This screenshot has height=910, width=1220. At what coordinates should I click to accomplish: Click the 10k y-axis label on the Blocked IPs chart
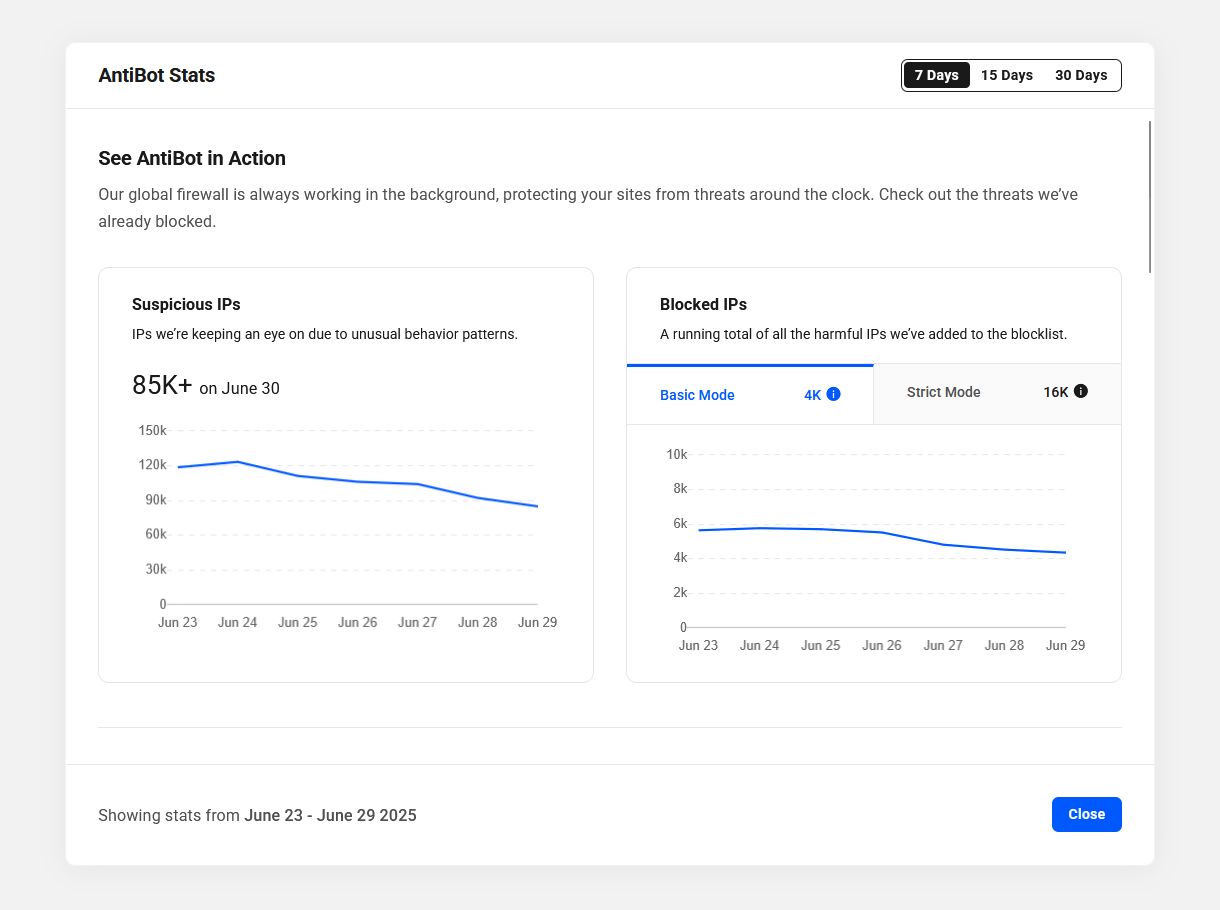click(x=676, y=454)
